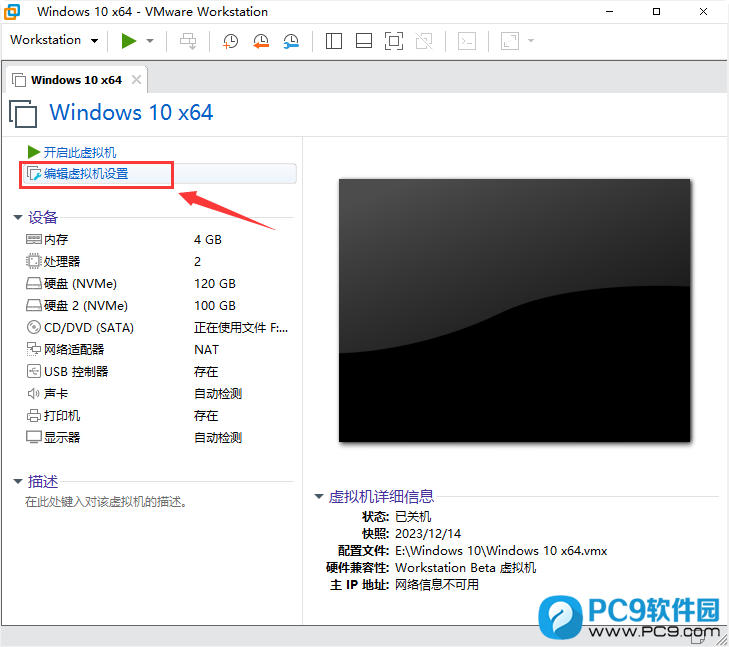This screenshot has width=729, height=647.
Task: Click the 100 GB disk value
Action: point(215,305)
